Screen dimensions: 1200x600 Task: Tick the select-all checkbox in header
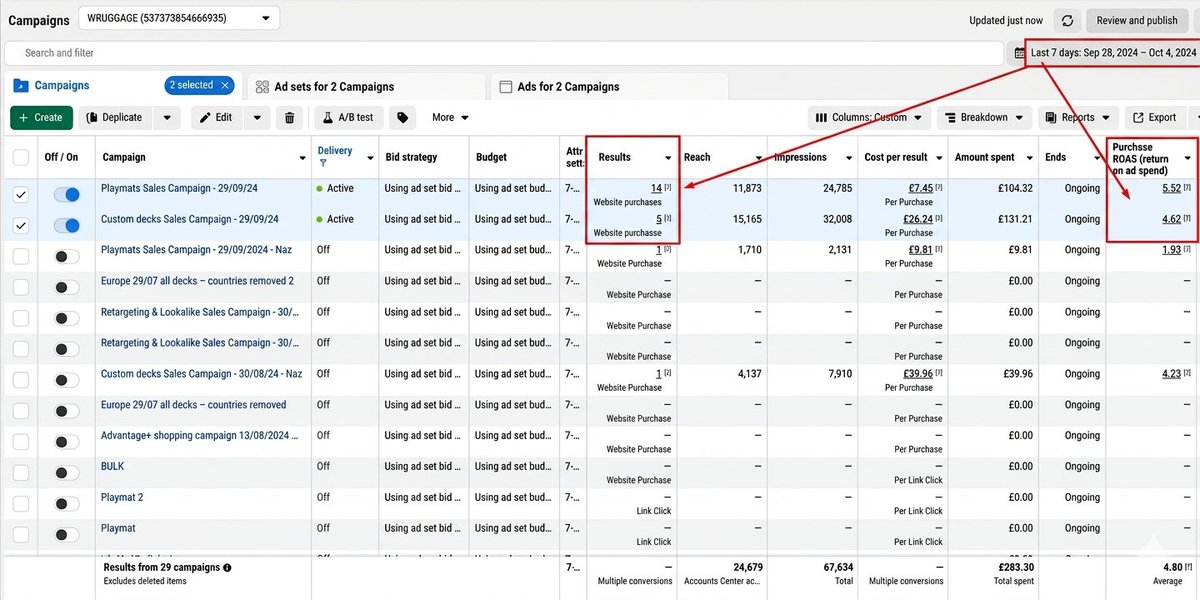(x=21, y=157)
